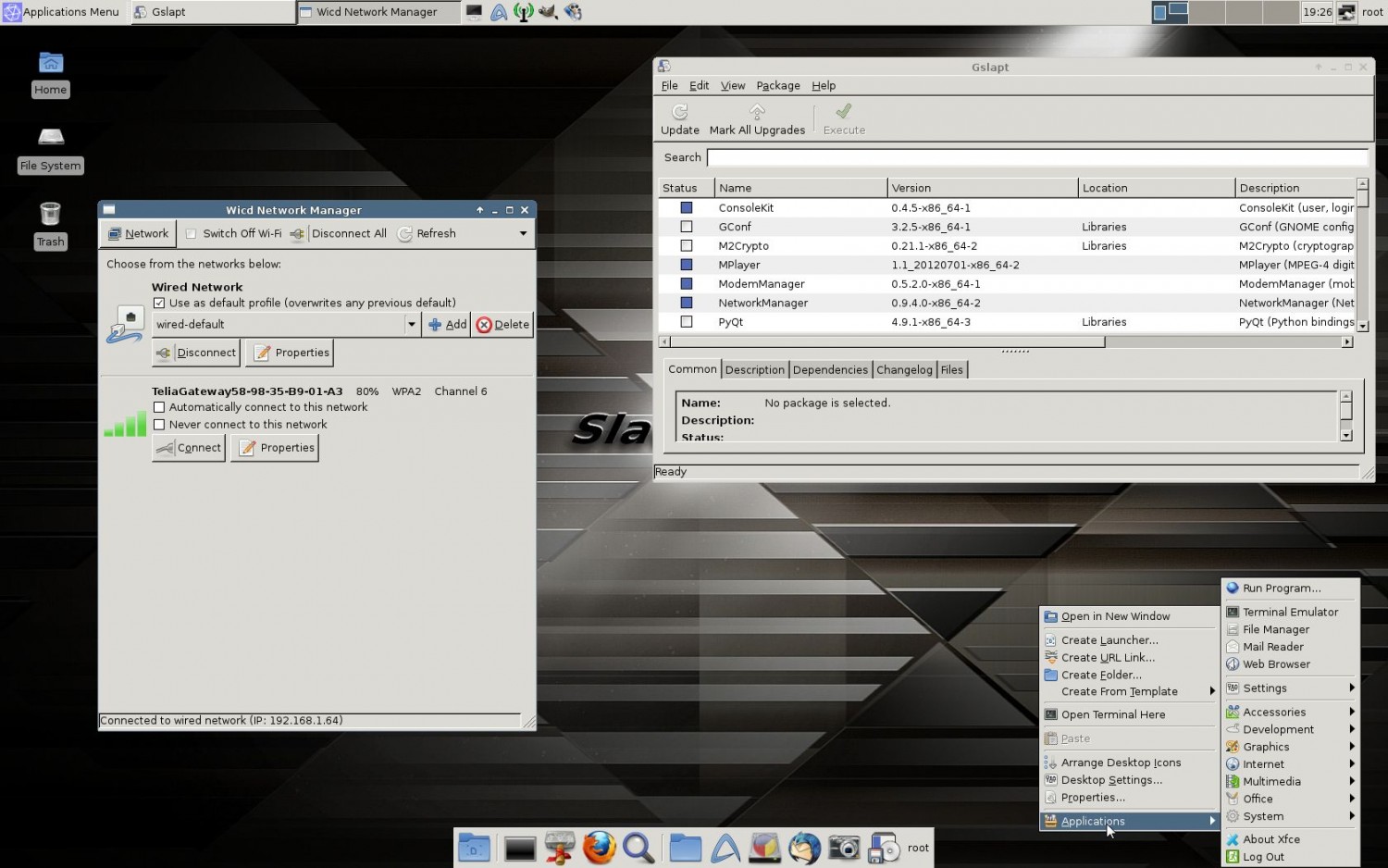Open Thunderbird mail from the bottom dock
The height and width of the screenshot is (868, 1388).
[804, 848]
